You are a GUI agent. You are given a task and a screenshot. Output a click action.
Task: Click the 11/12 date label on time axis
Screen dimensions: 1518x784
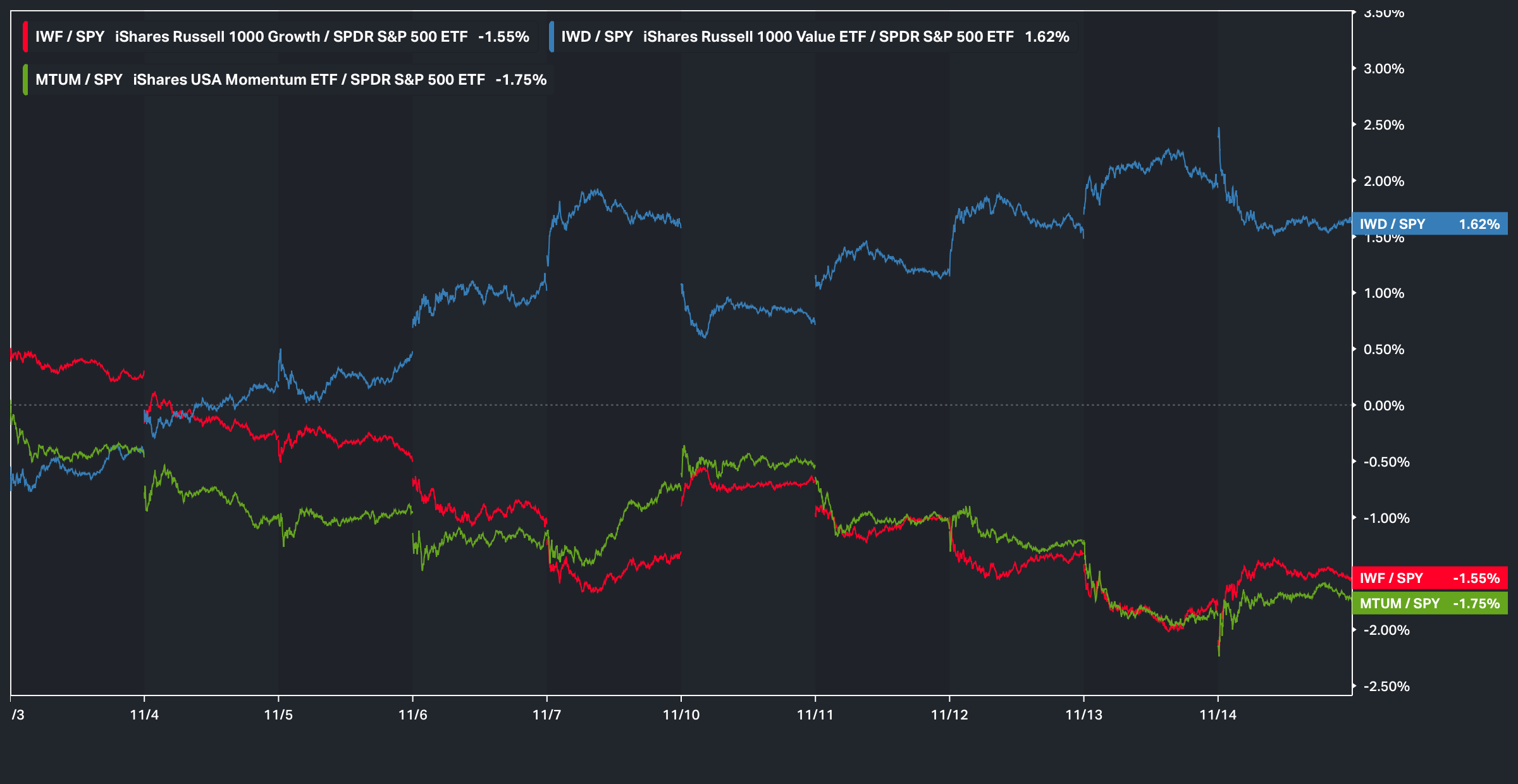coord(949,714)
